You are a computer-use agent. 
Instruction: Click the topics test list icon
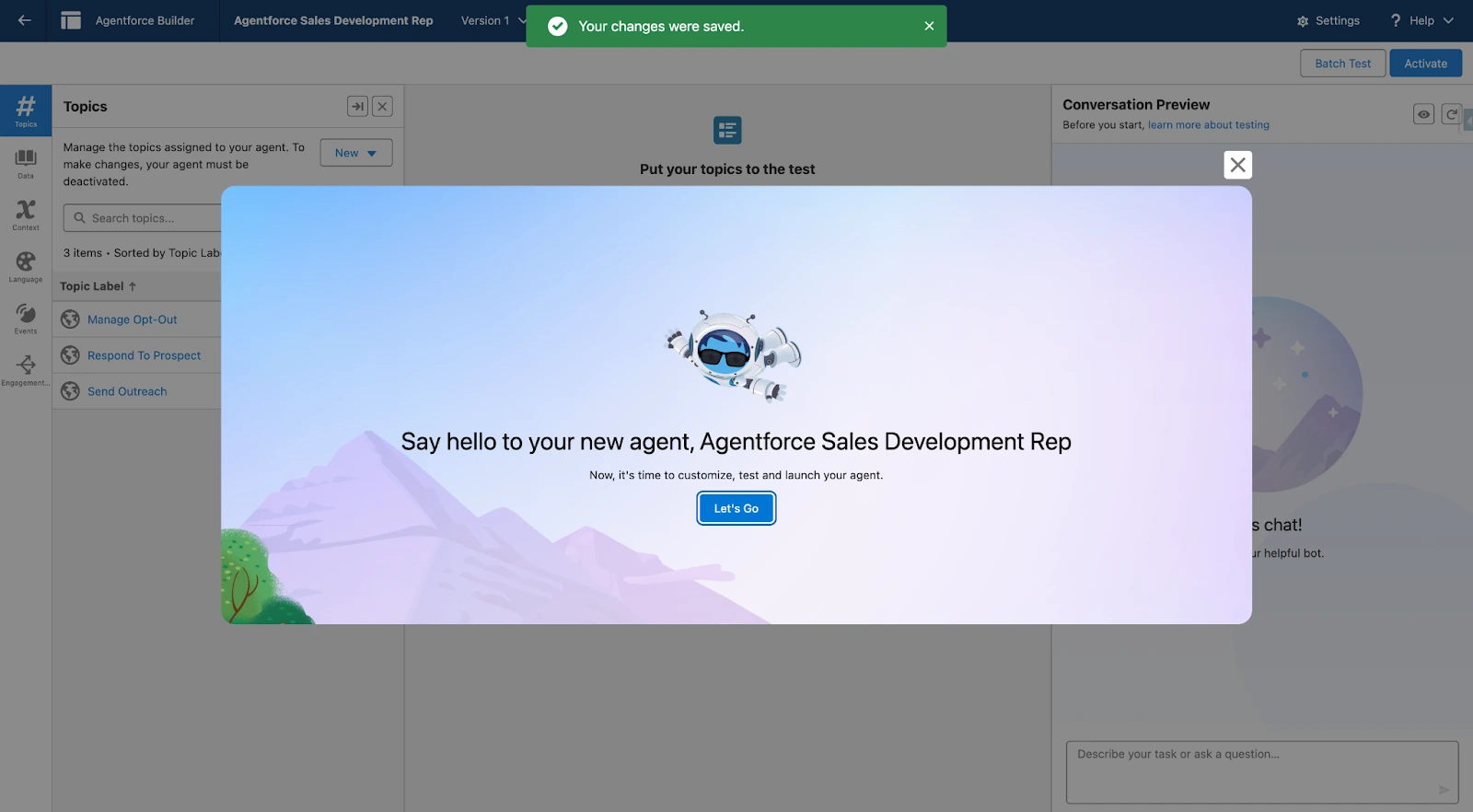727,130
